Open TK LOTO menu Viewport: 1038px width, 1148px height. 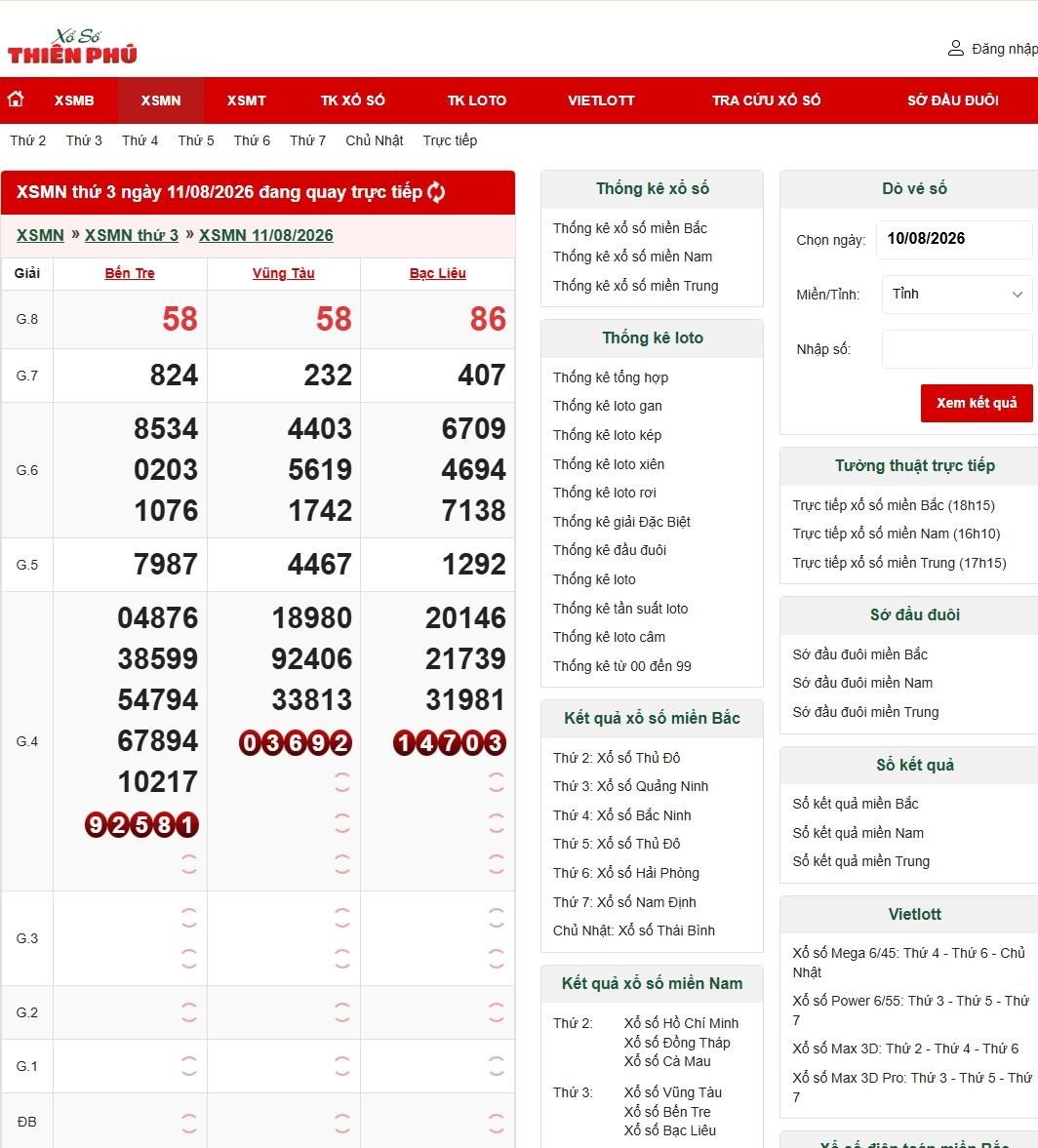[x=477, y=100]
